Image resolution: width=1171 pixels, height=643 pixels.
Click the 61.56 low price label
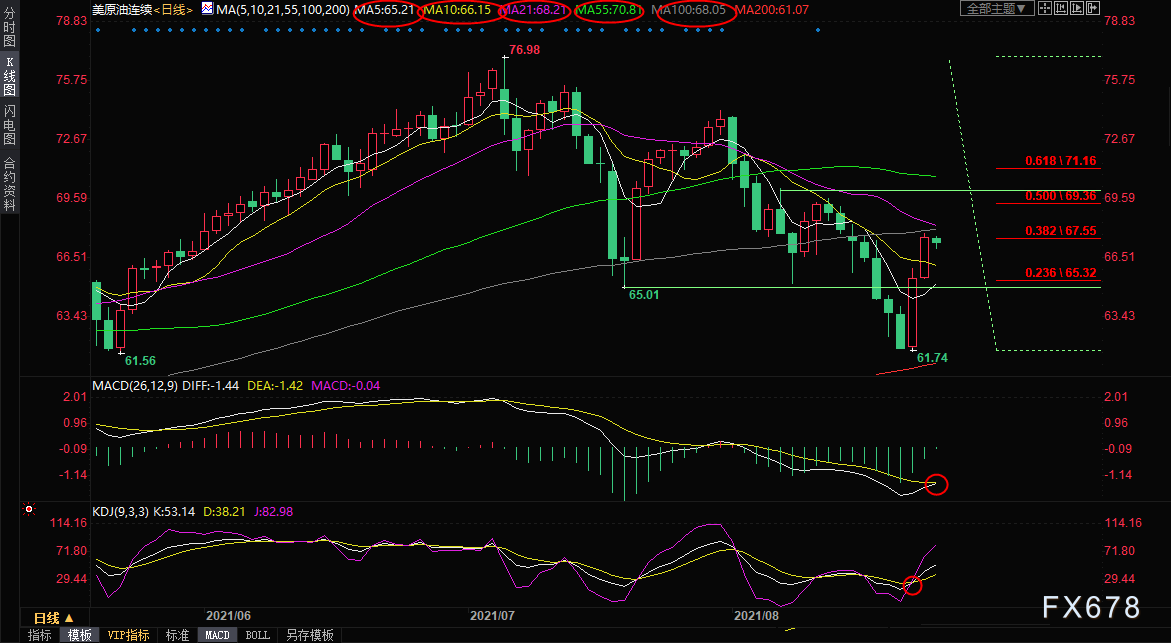(140, 361)
